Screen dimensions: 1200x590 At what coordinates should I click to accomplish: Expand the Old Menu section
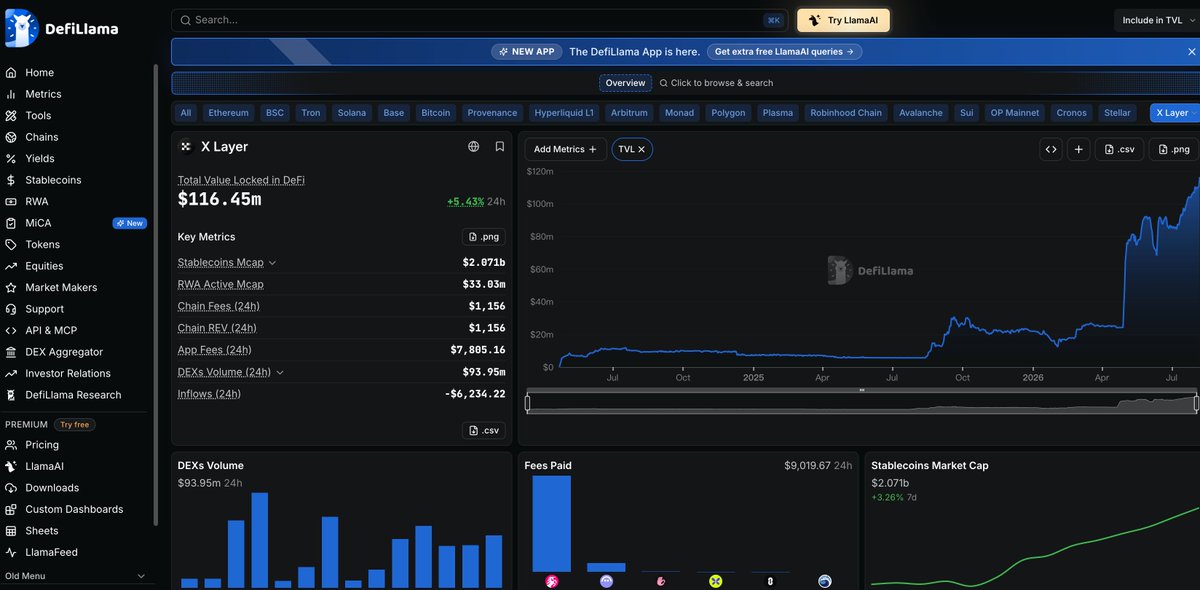pyautogui.click(x=76, y=576)
